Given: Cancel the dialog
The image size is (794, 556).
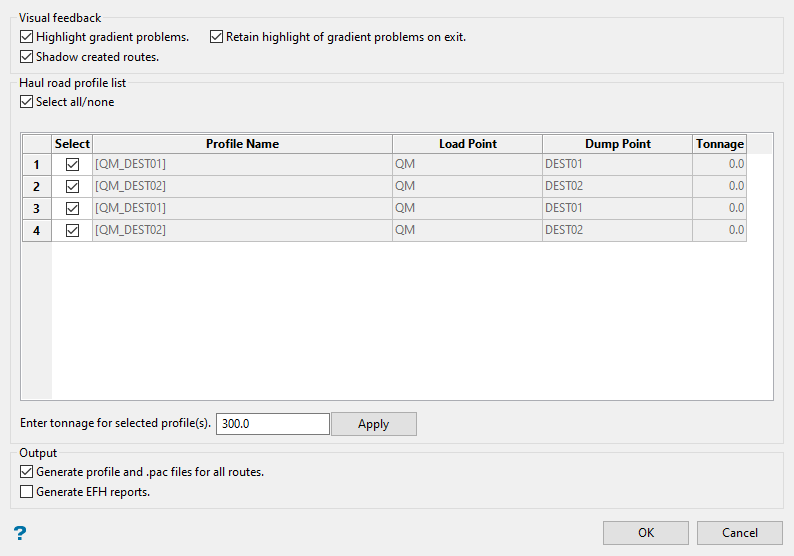Looking at the screenshot, I should [739, 533].
